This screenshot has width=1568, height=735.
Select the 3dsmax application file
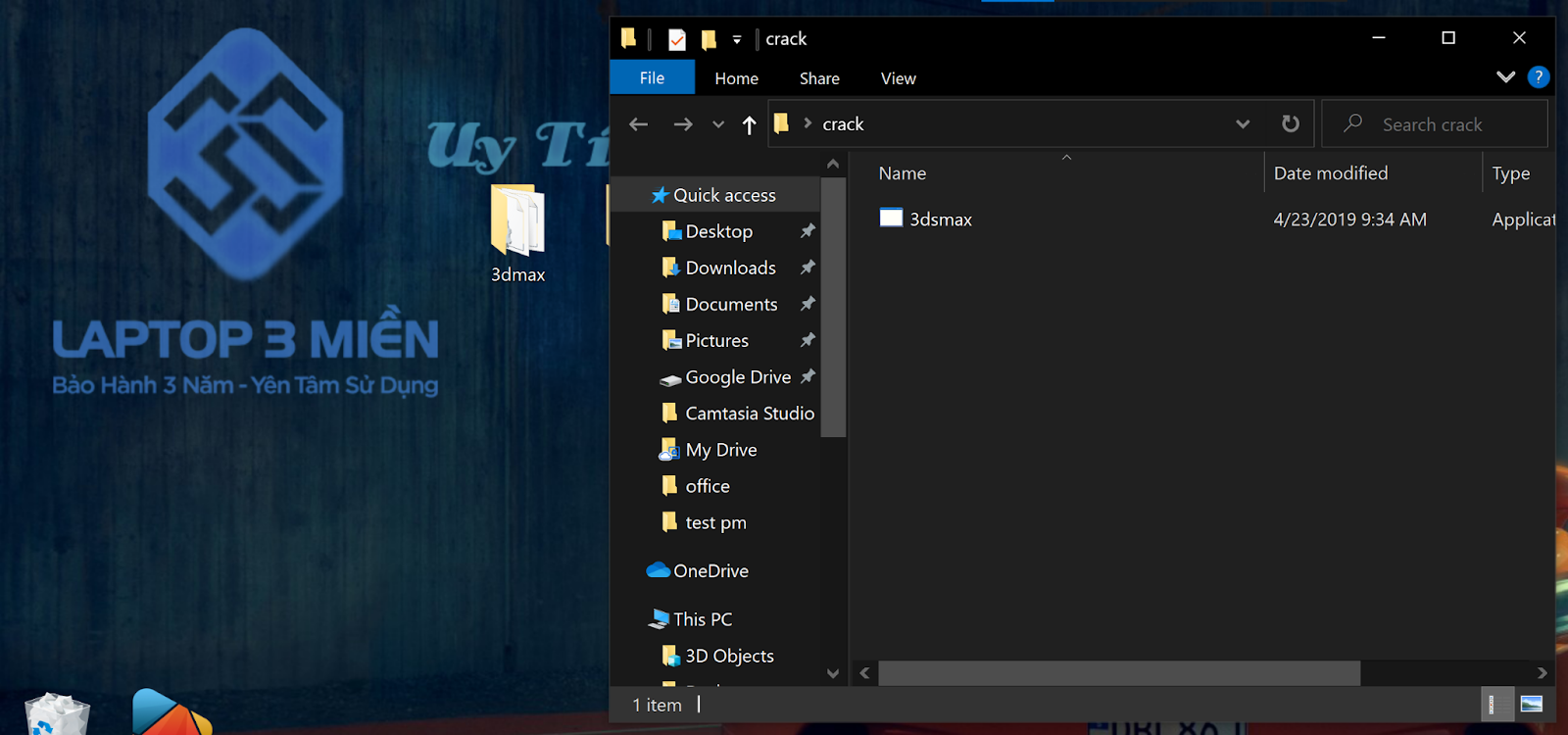tap(940, 220)
